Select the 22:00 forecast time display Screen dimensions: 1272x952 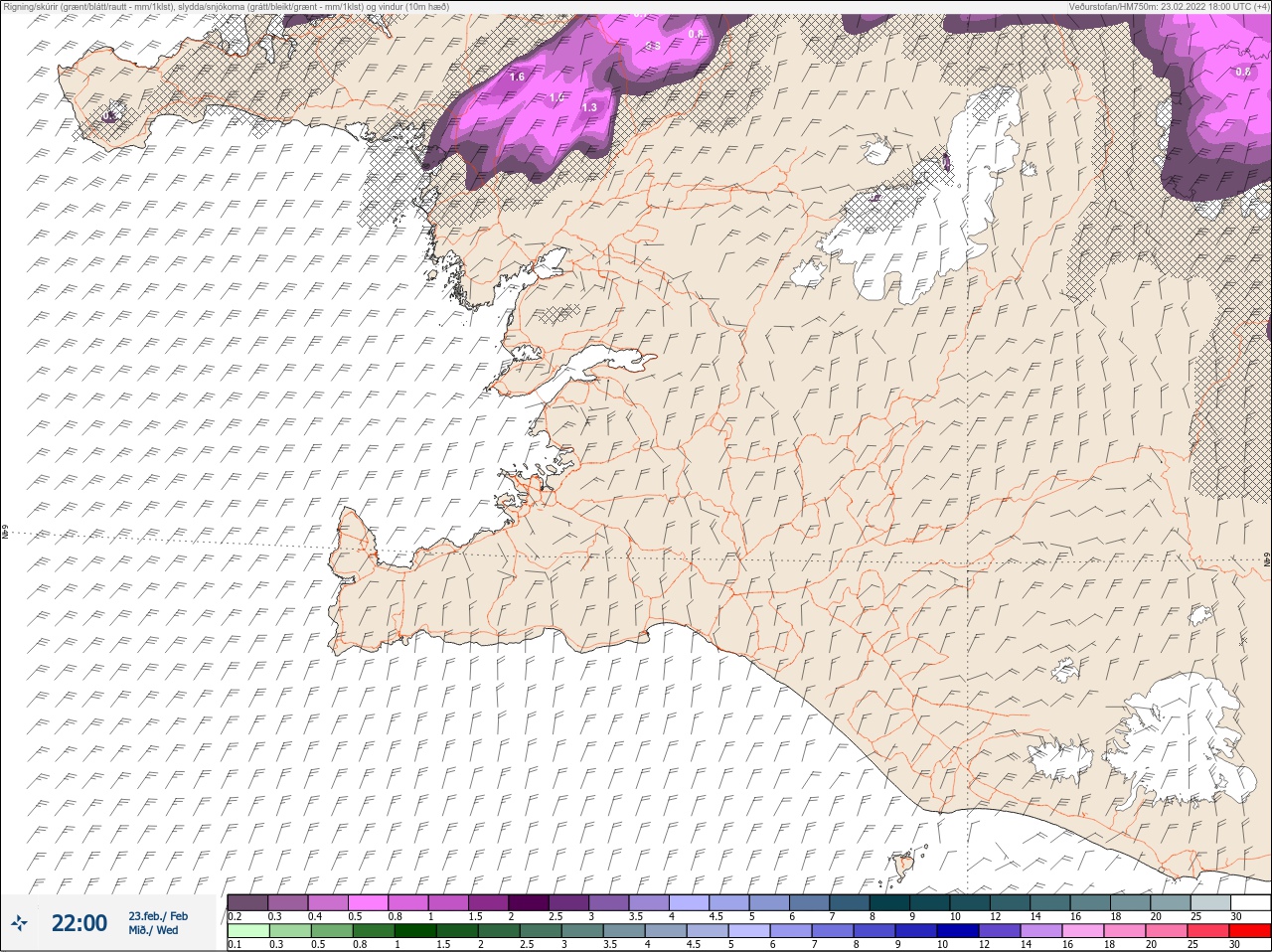79,923
